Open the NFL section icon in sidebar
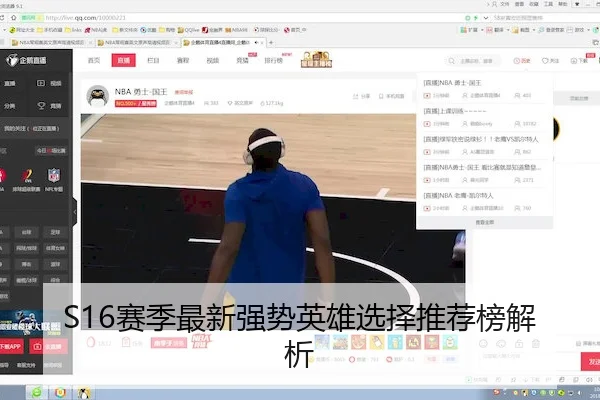 (x=54, y=176)
